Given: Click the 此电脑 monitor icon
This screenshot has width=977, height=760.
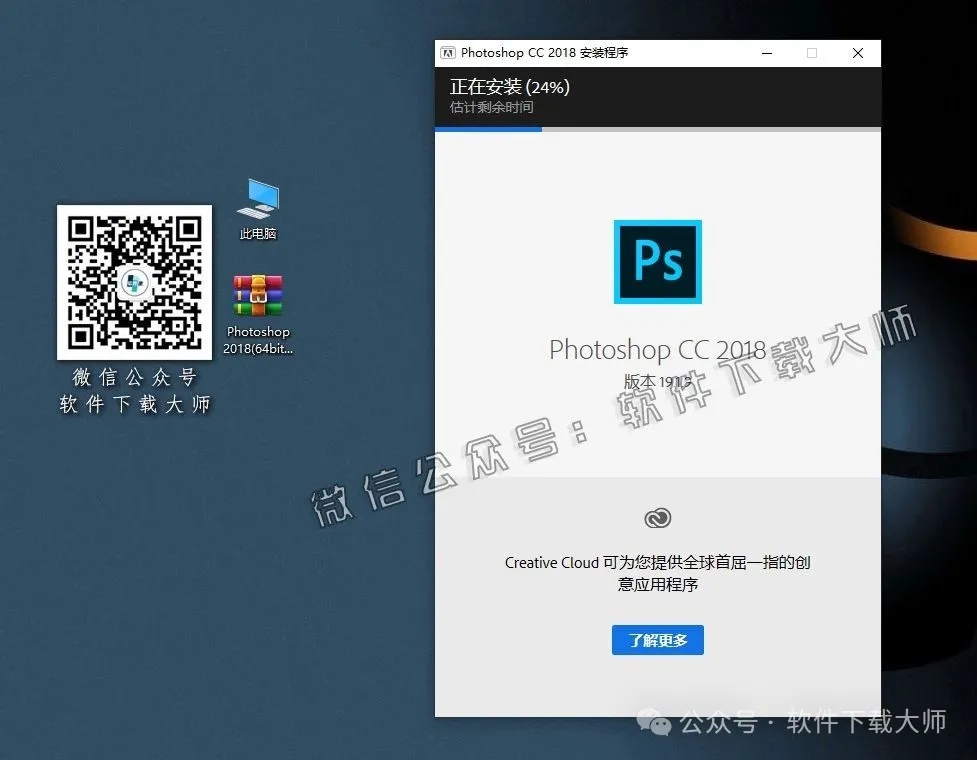Looking at the screenshot, I should pyautogui.click(x=257, y=197).
